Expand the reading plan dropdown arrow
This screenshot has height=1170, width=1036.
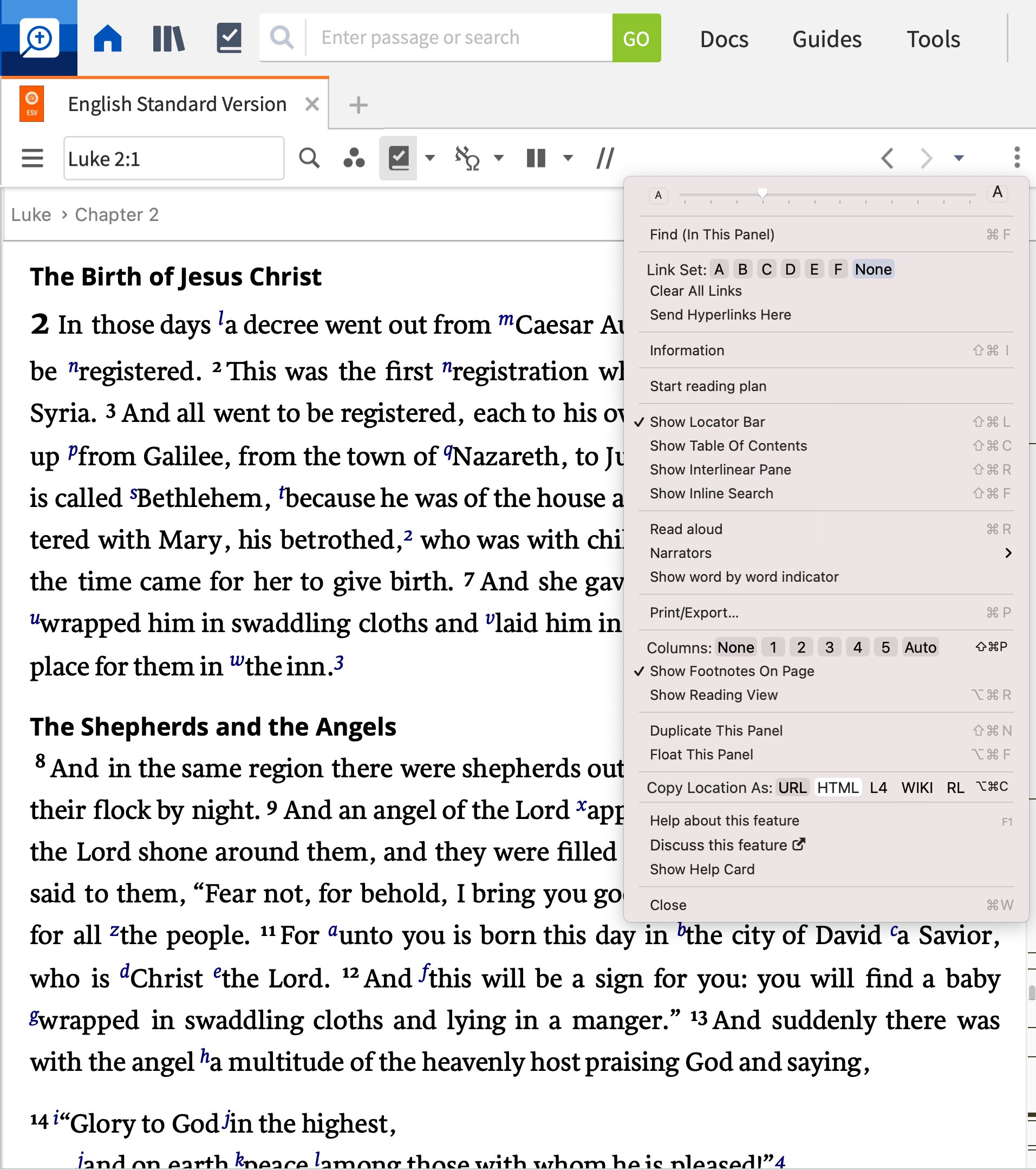[x=430, y=158]
